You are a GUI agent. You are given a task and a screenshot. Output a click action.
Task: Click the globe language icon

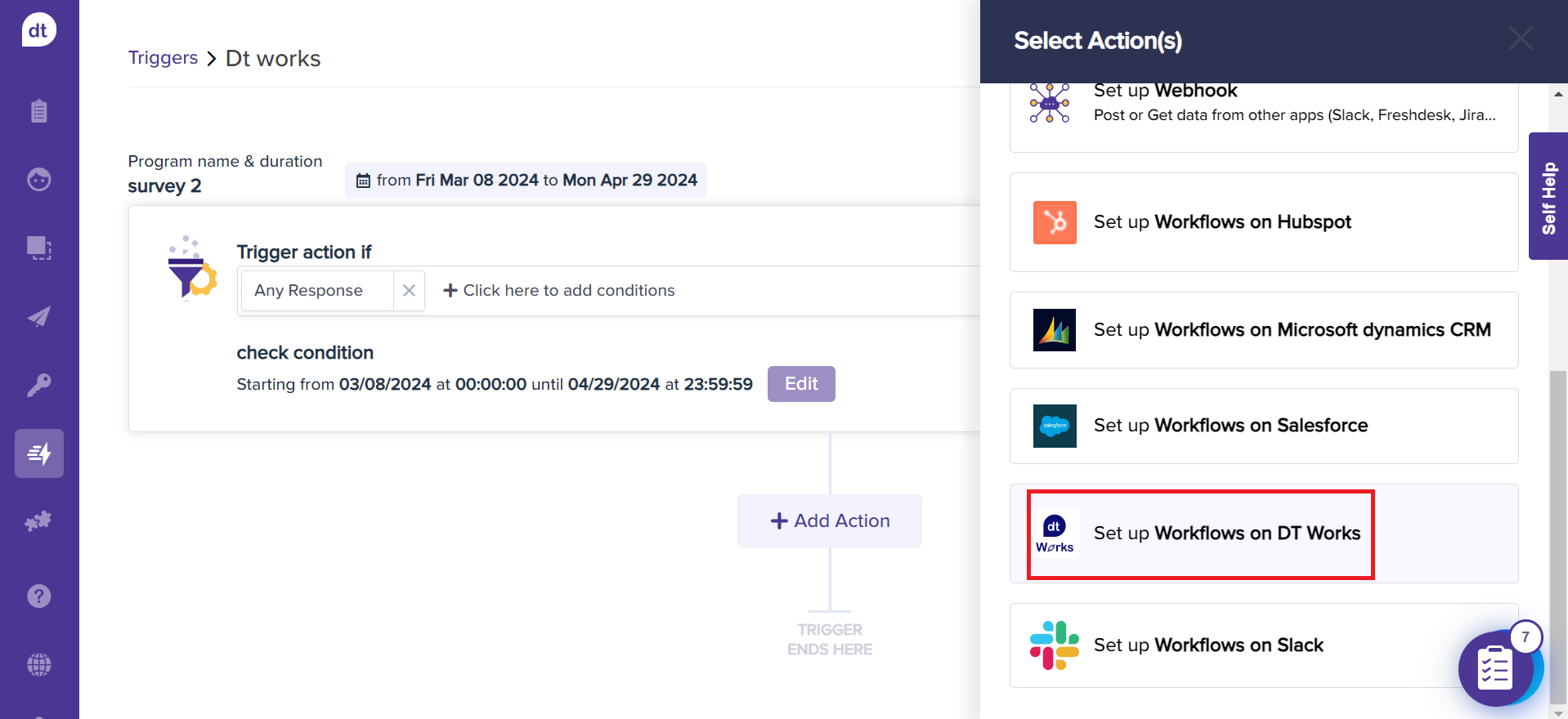tap(38, 665)
